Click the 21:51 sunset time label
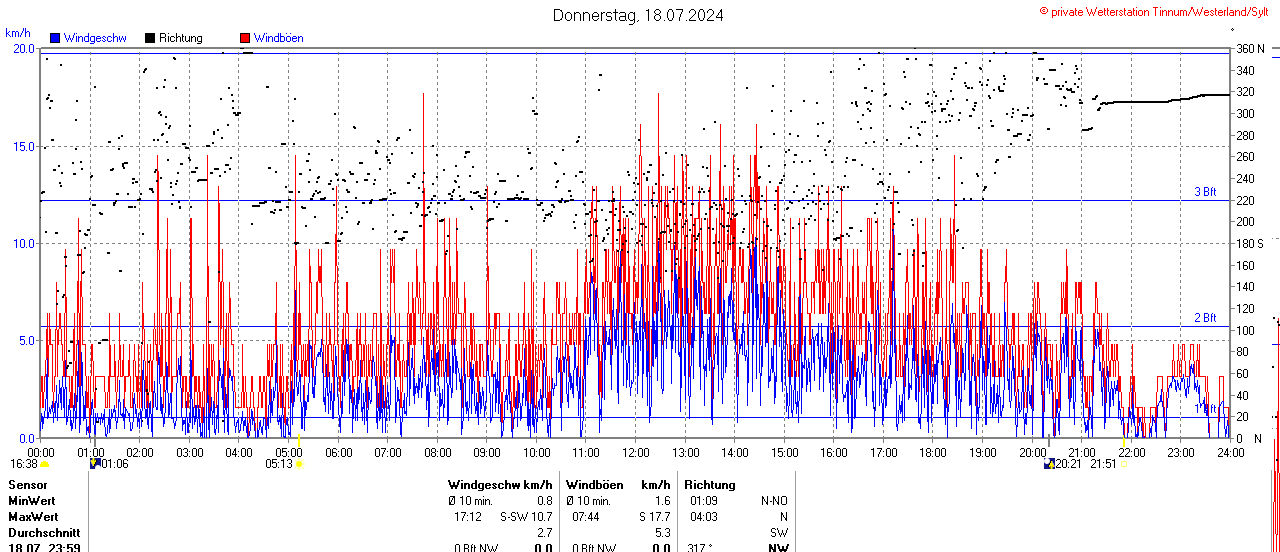The image size is (1280, 552). pyautogui.click(x=1103, y=464)
